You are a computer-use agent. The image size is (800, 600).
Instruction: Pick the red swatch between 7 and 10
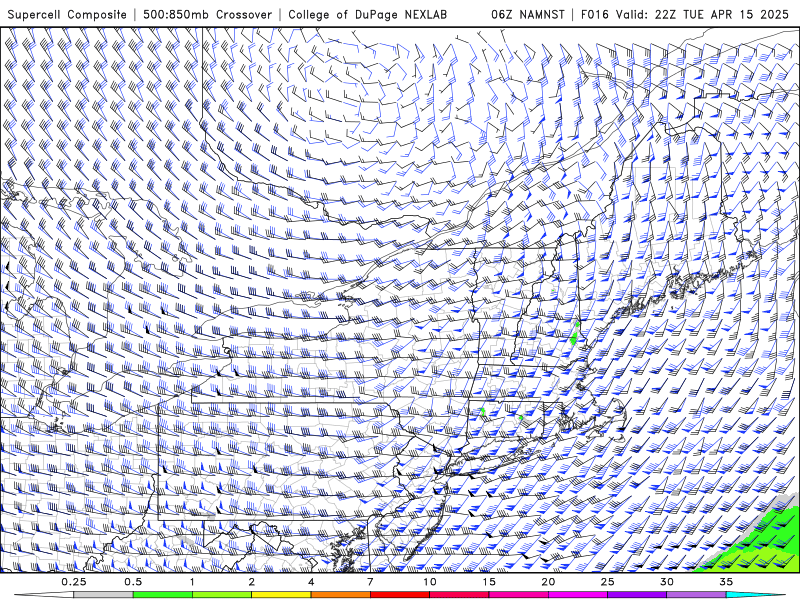click(400, 595)
